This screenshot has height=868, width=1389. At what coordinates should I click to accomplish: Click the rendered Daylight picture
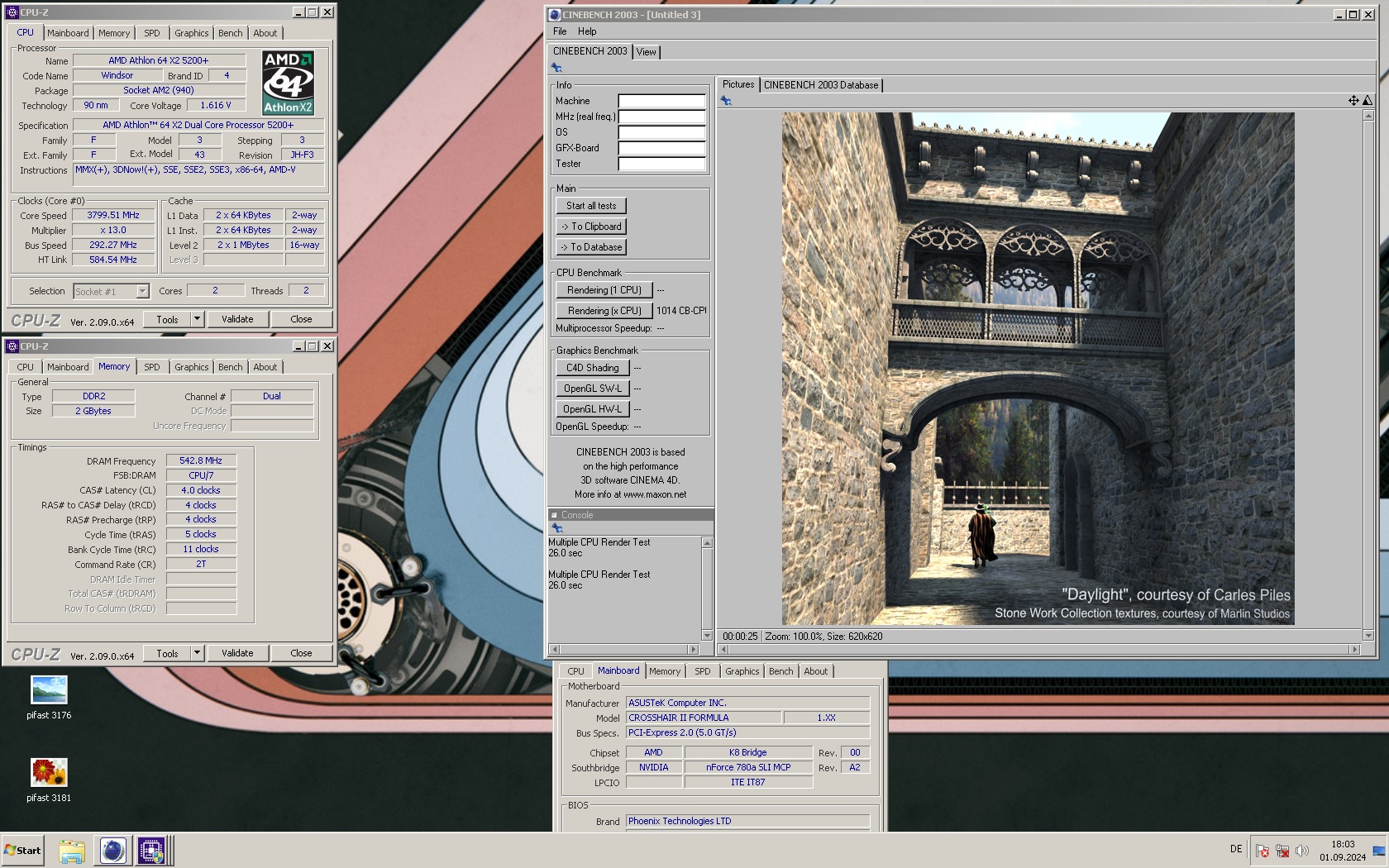point(1038,369)
